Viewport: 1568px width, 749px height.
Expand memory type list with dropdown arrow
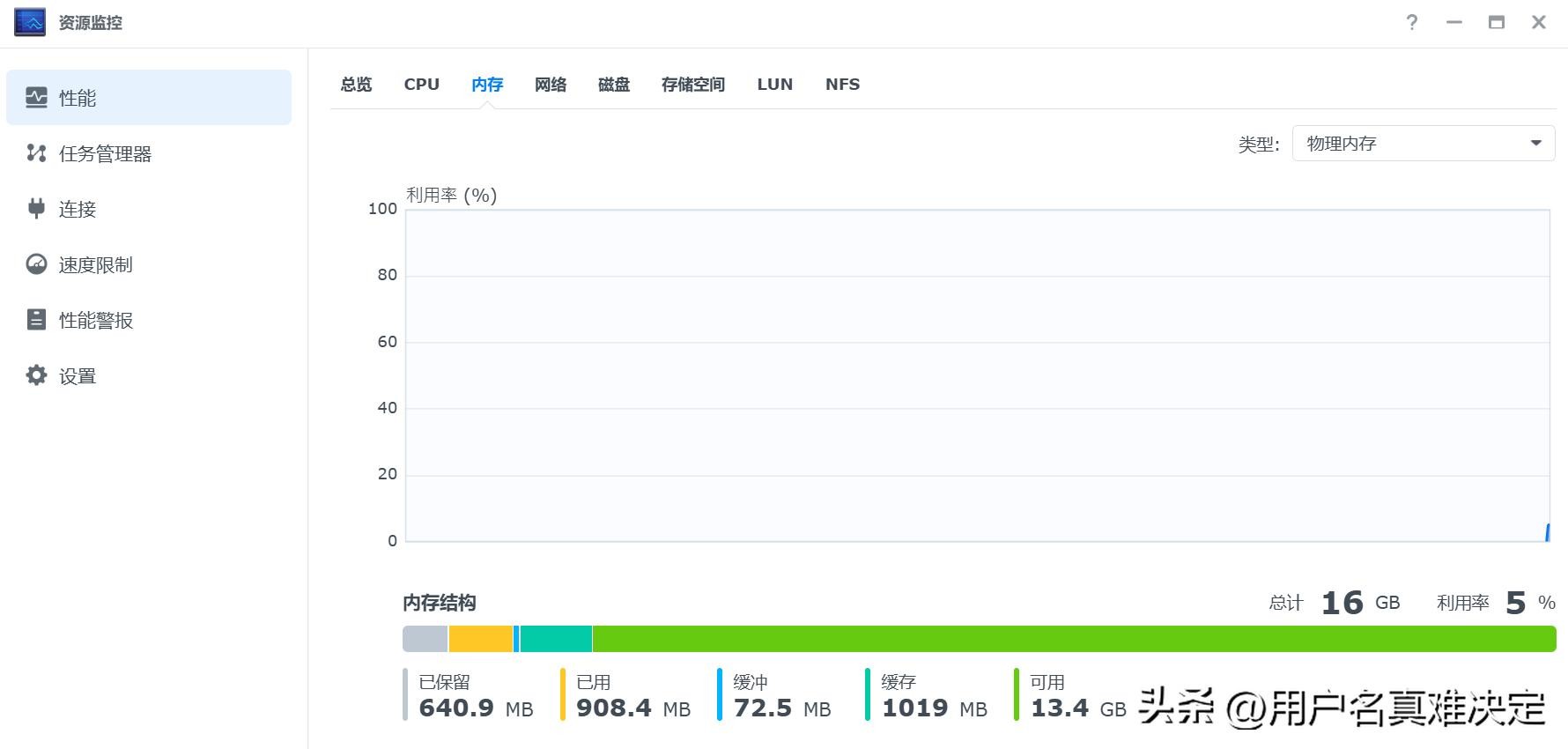[x=1536, y=144]
